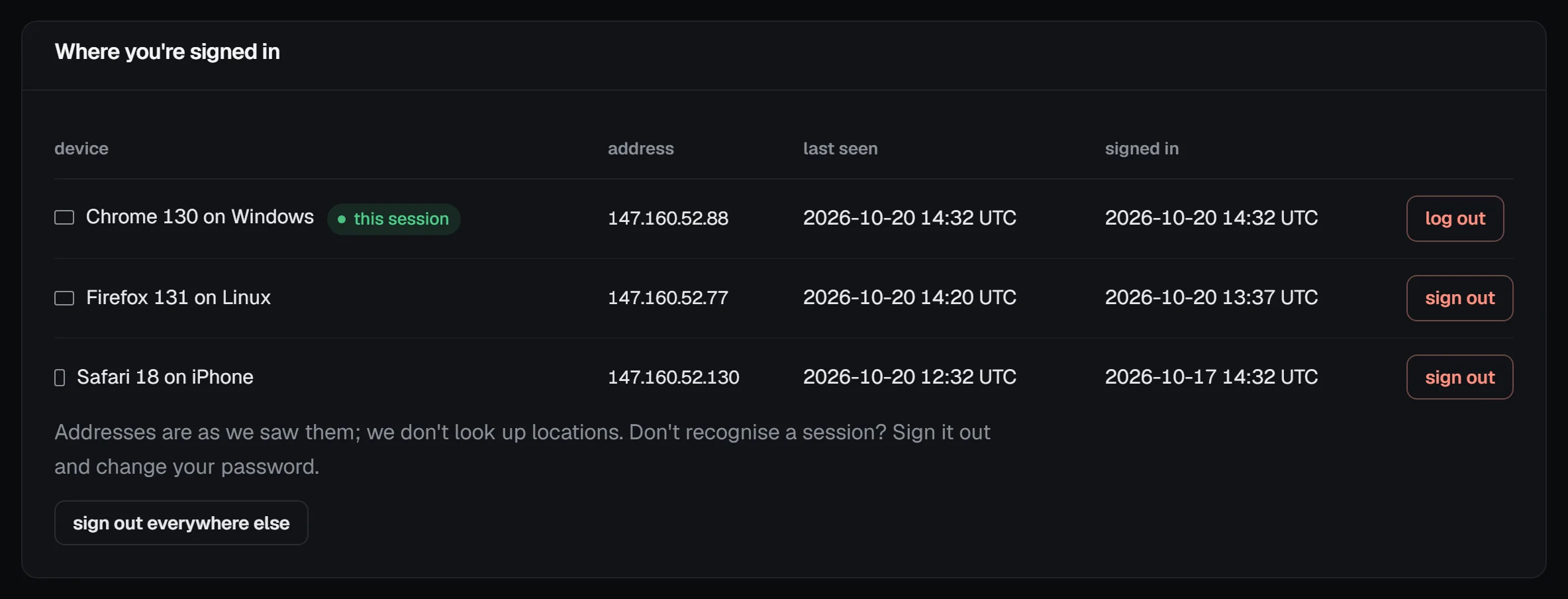1568x599 pixels.
Task: Click IP address 147.160.52.130
Action: [673, 377]
